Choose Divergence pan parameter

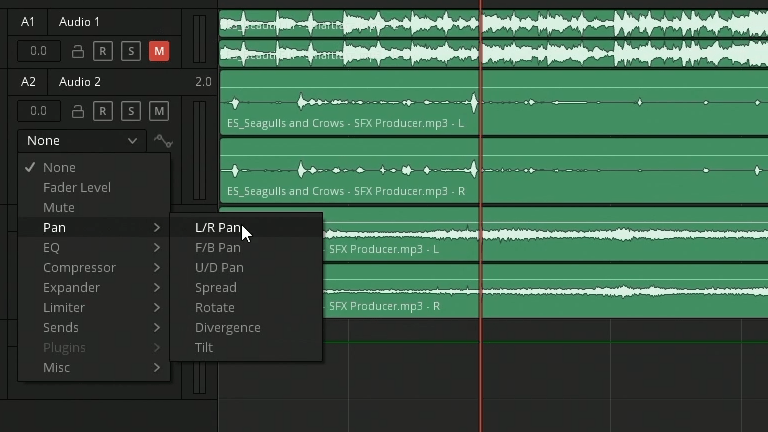pos(246,328)
